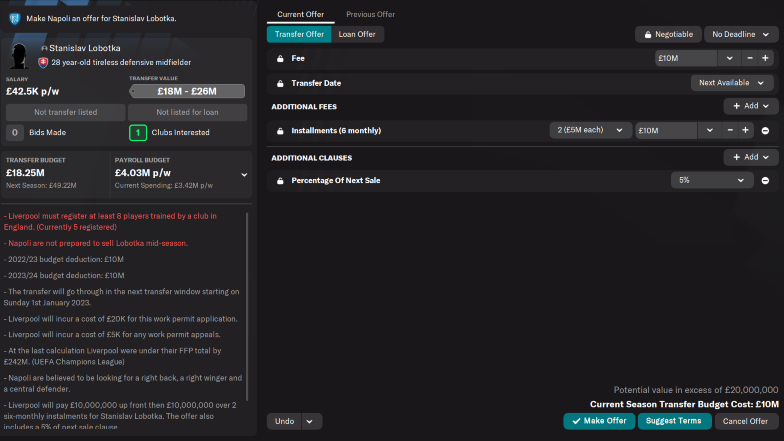The height and width of the screenshot is (441, 784).
Task: Click the Transfer Budget £18.25M value
Action: click(25, 172)
